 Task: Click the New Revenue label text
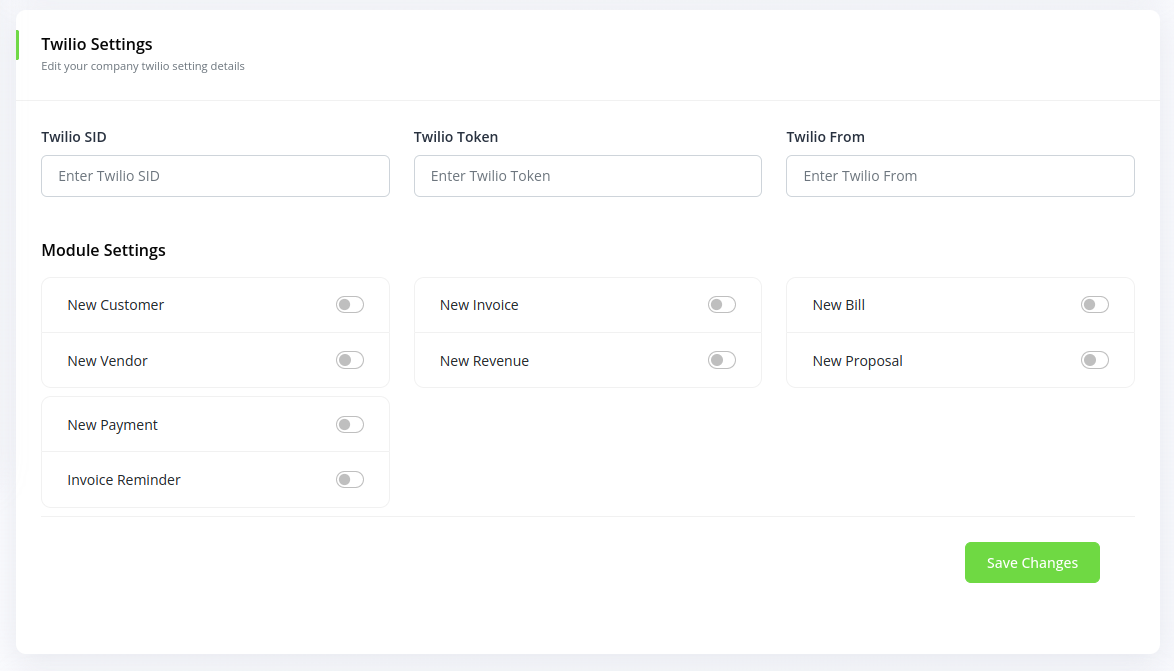point(484,361)
